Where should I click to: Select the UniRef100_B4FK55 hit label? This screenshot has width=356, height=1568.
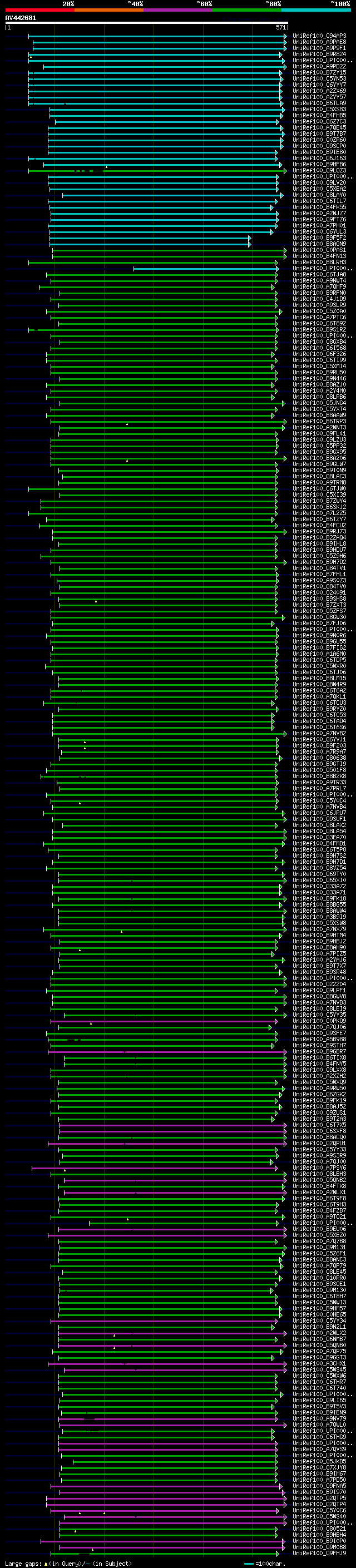319,207
